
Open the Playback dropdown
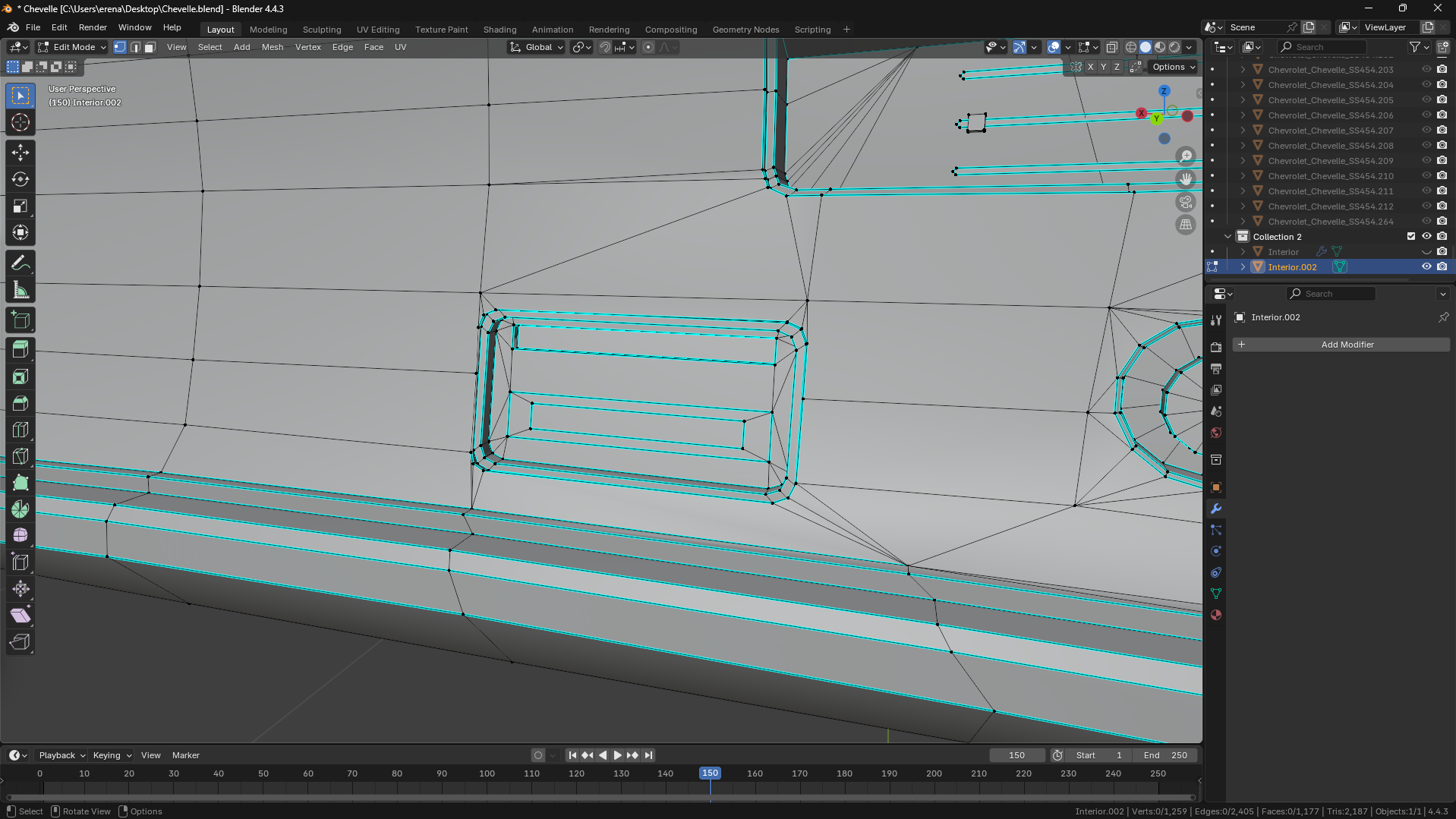61,755
